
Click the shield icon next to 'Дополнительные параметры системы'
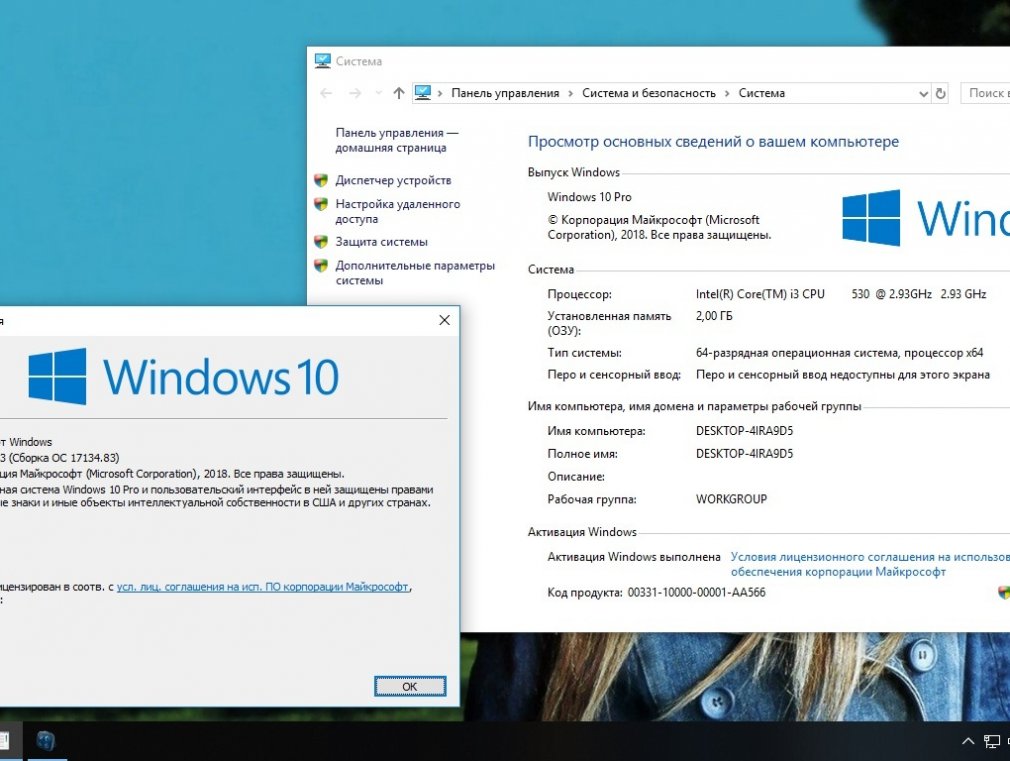coord(321,265)
